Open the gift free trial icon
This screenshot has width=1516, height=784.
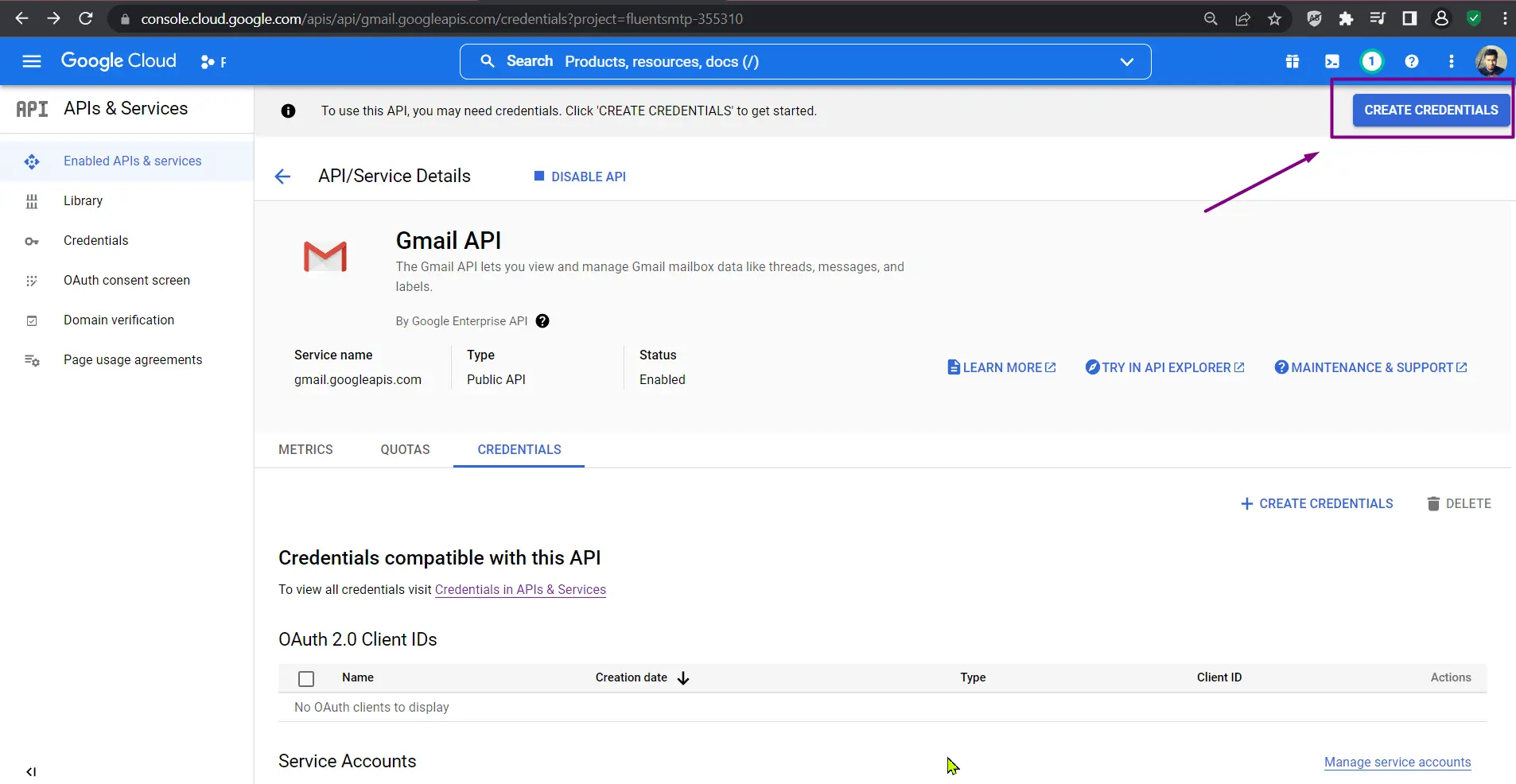click(x=1292, y=61)
